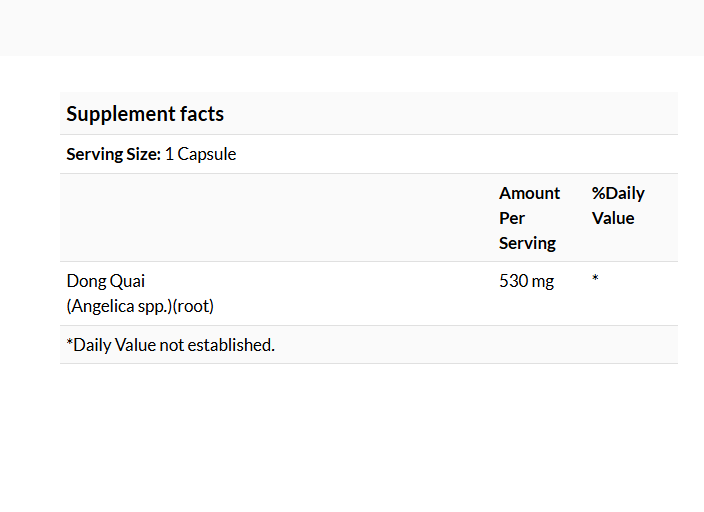
Task: Select the 530 mg amount value
Action: (526, 281)
